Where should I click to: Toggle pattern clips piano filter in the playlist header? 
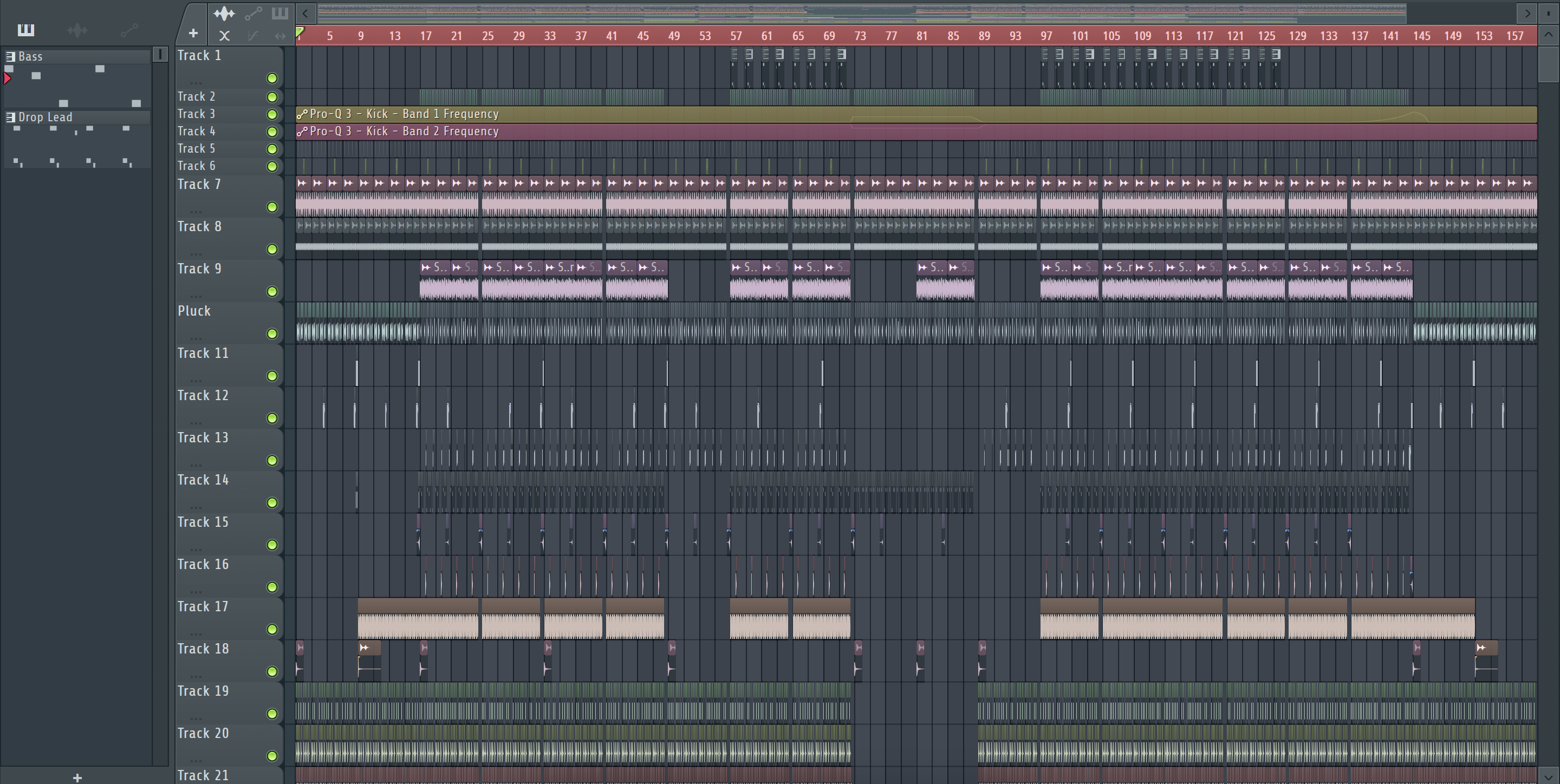[279, 12]
